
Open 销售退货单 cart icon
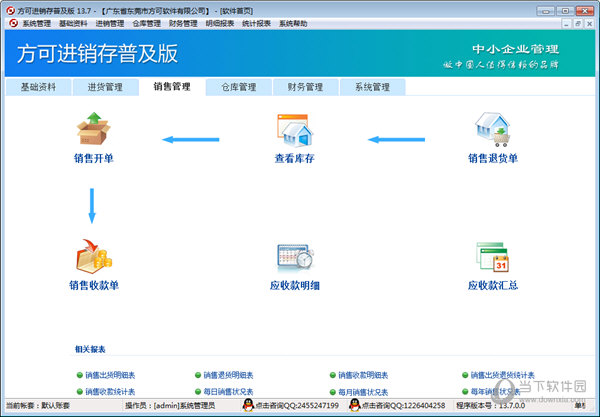click(493, 129)
